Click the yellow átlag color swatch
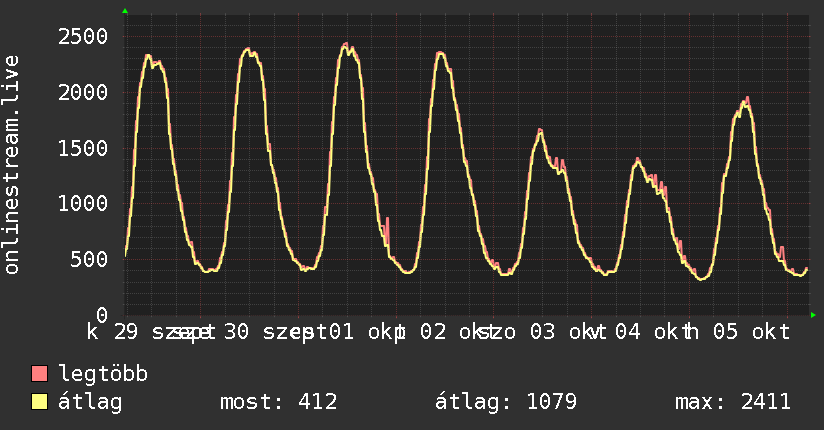 39,402
